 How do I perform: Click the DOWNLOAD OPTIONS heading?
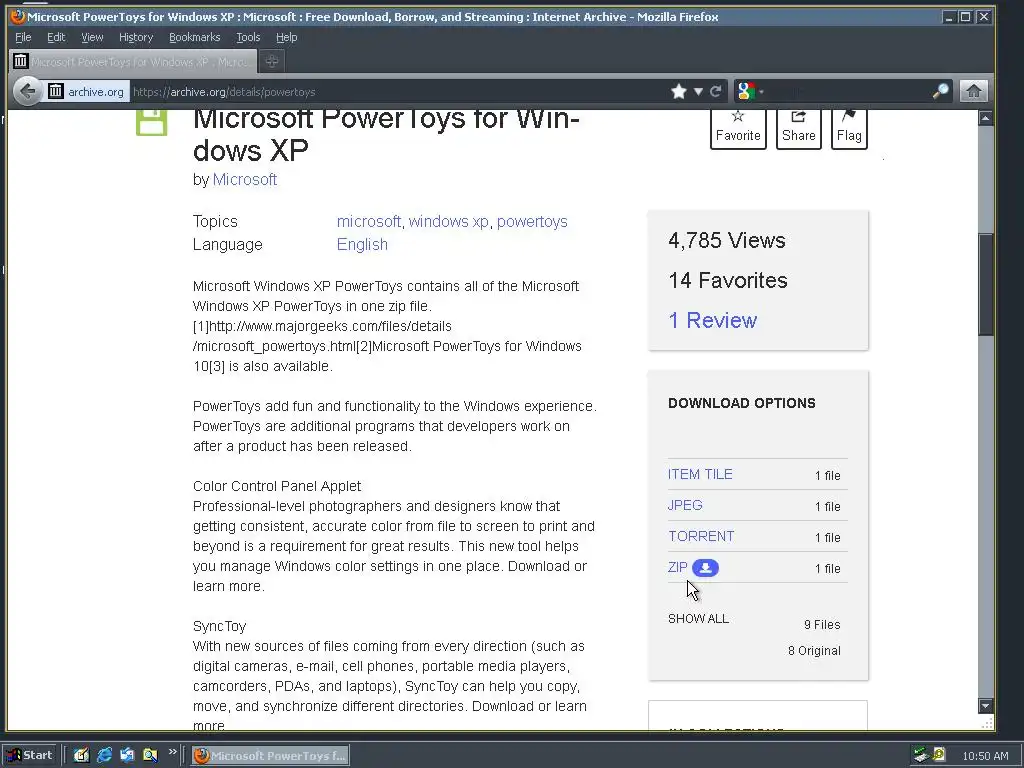[x=742, y=403]
